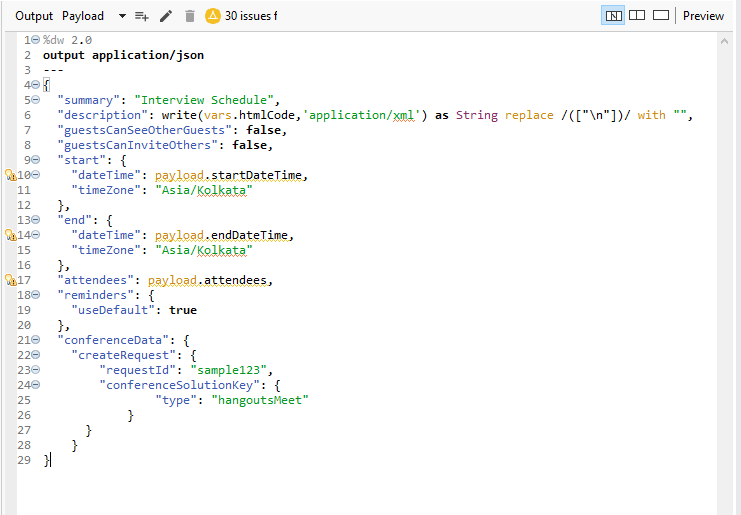The image size is (741, 515).
Task: Click the replace keyword on line 6
Action: 529,115
